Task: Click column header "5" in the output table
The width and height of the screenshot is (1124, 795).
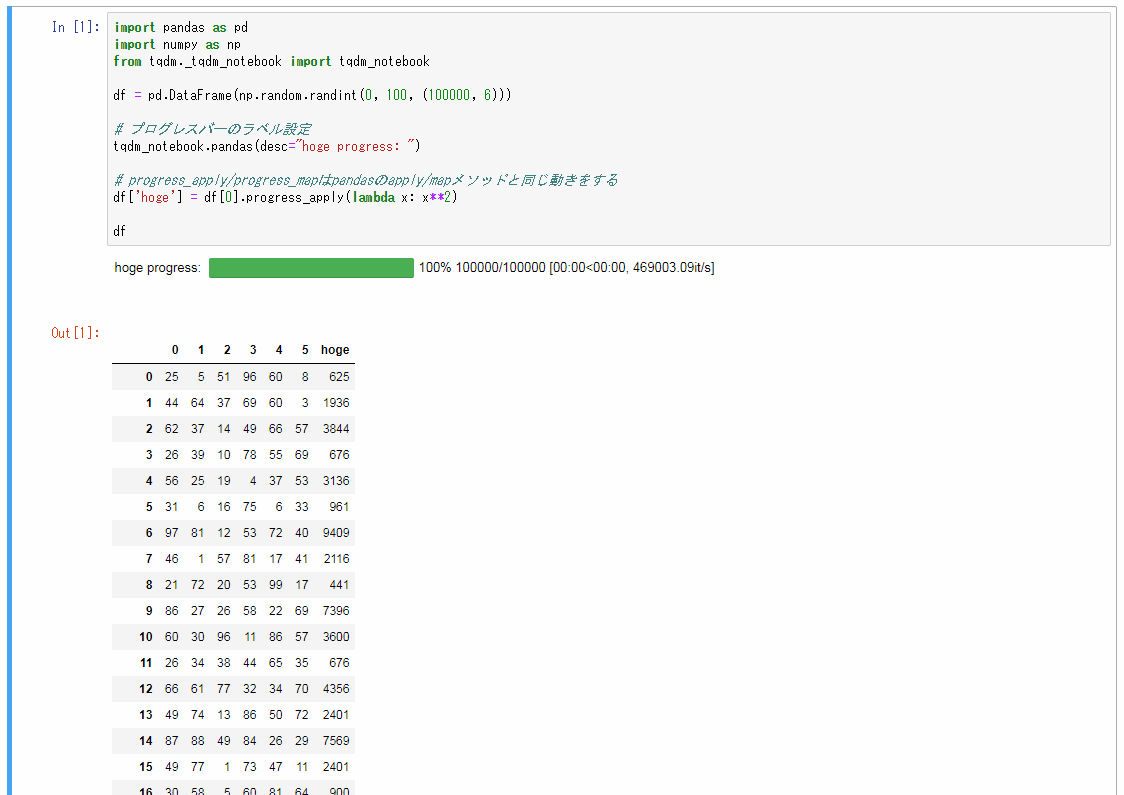Action: point(304,350)
